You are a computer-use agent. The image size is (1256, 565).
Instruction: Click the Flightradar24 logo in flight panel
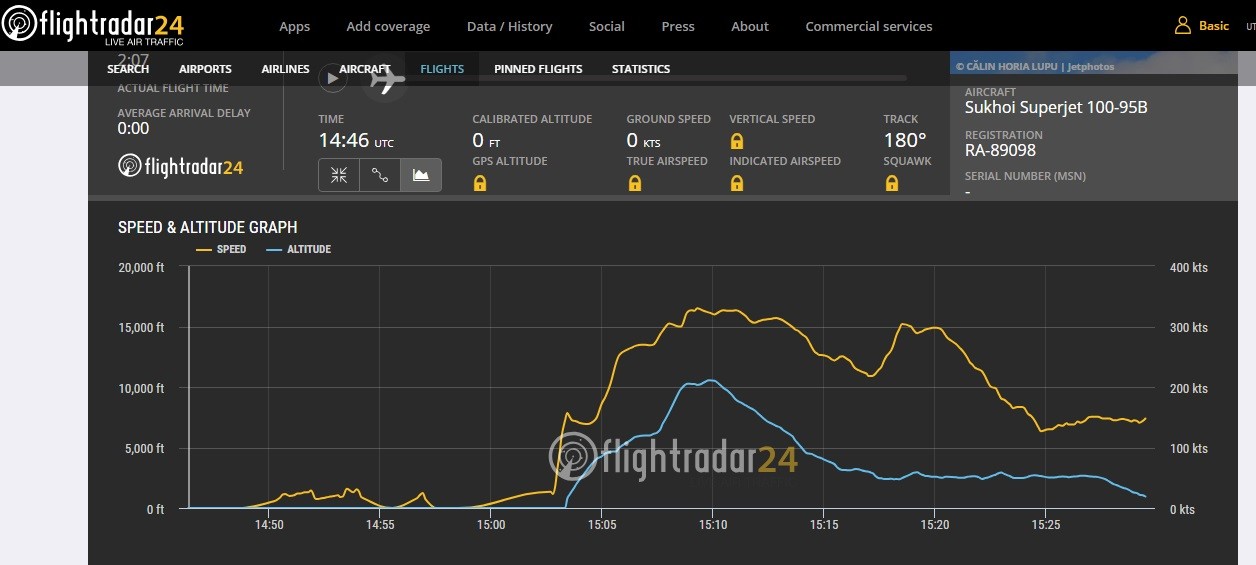tap(180, 166)
